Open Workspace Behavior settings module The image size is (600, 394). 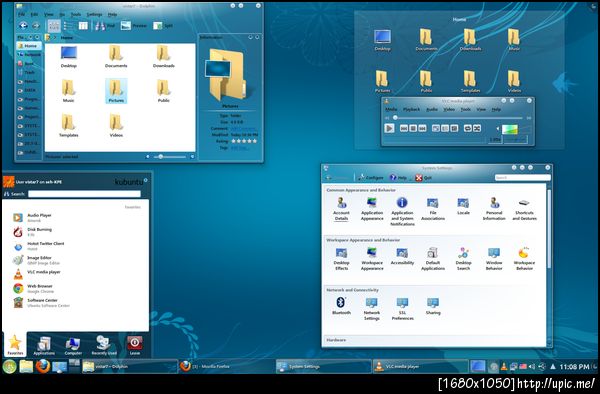[524, 259]
